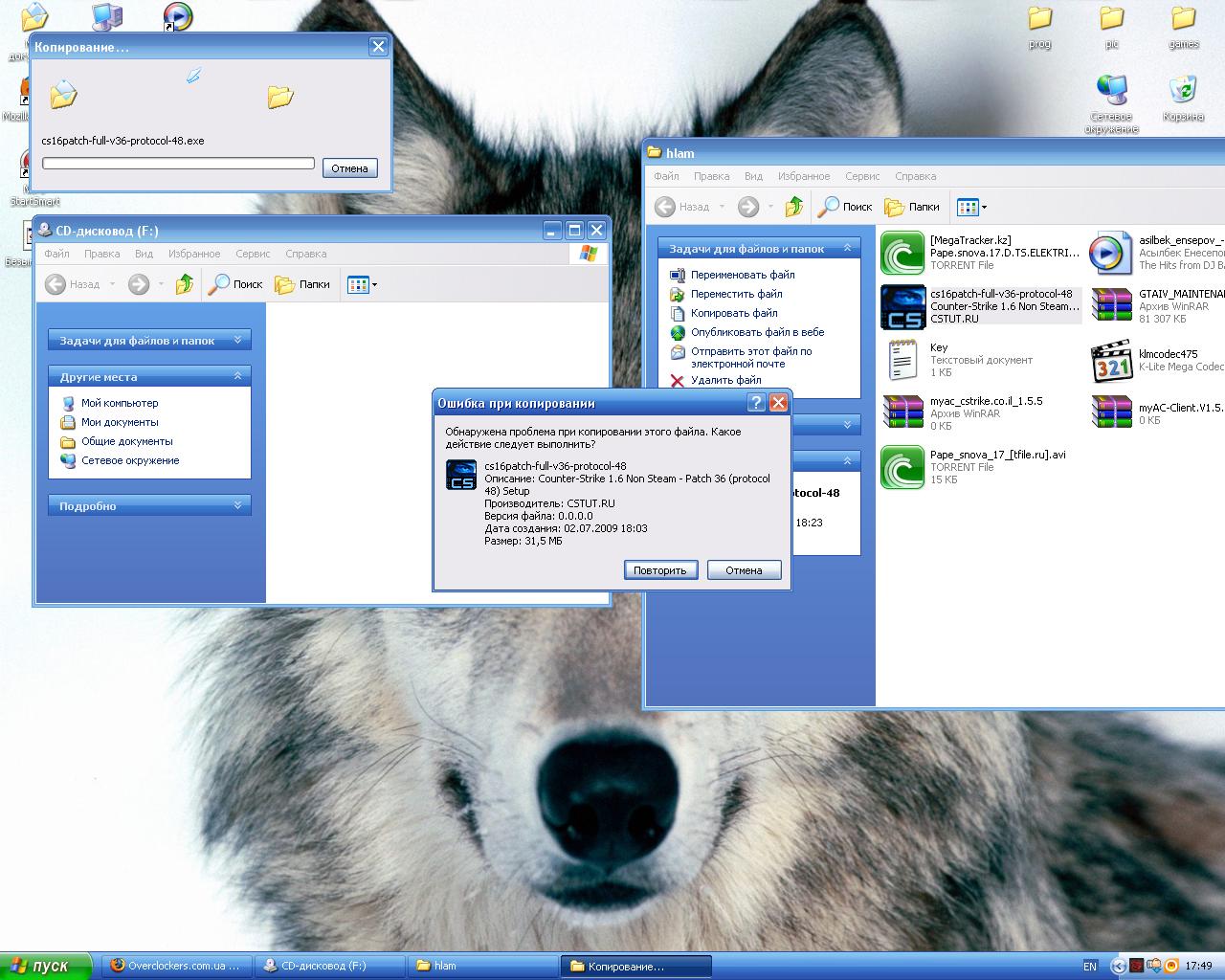Open Поиск in hlam window toolbar
This screenshot has height=980, width=1225.
[x=846, y=207]
